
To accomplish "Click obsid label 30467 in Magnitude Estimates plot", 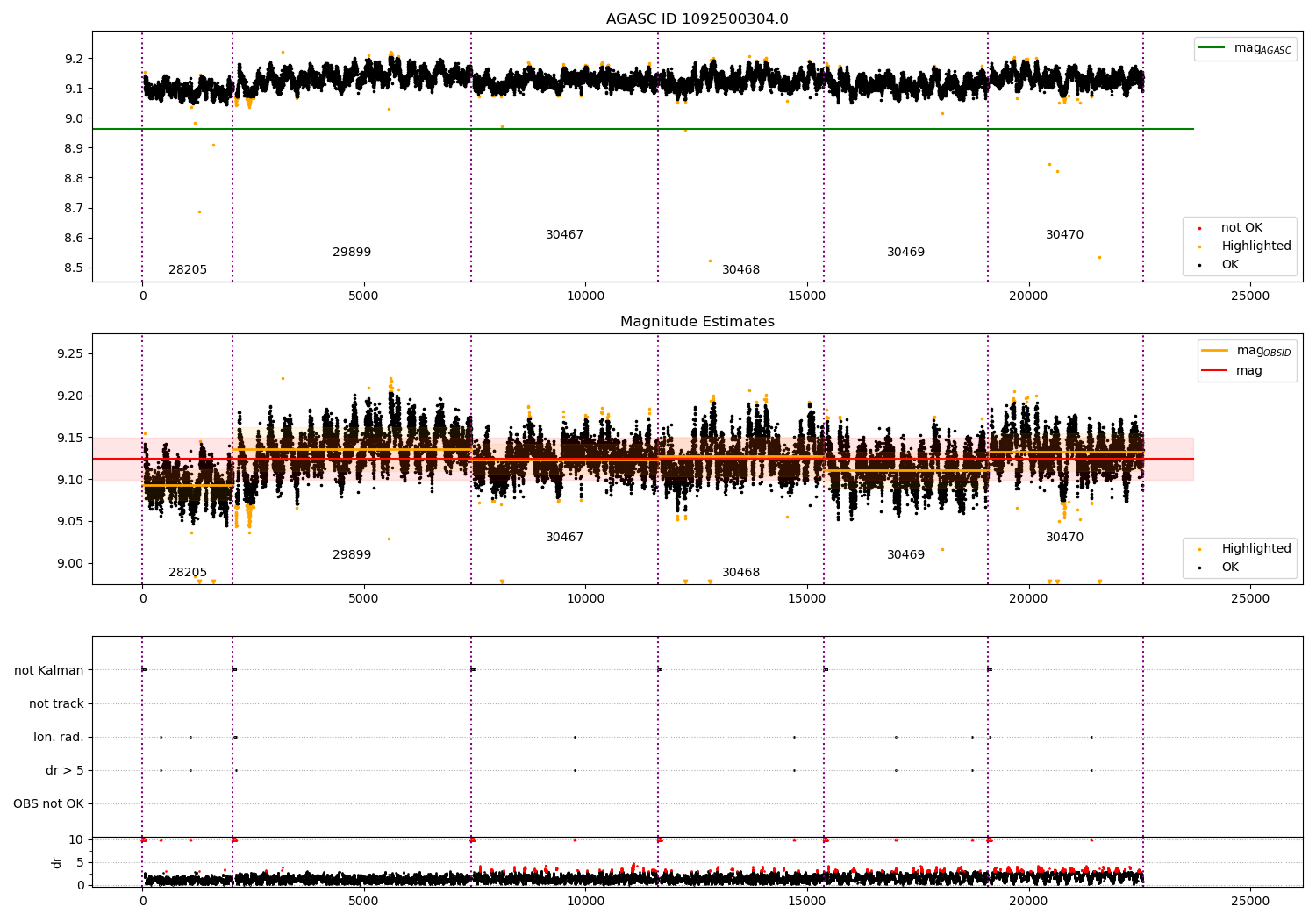I will click(x=564, y=538).
